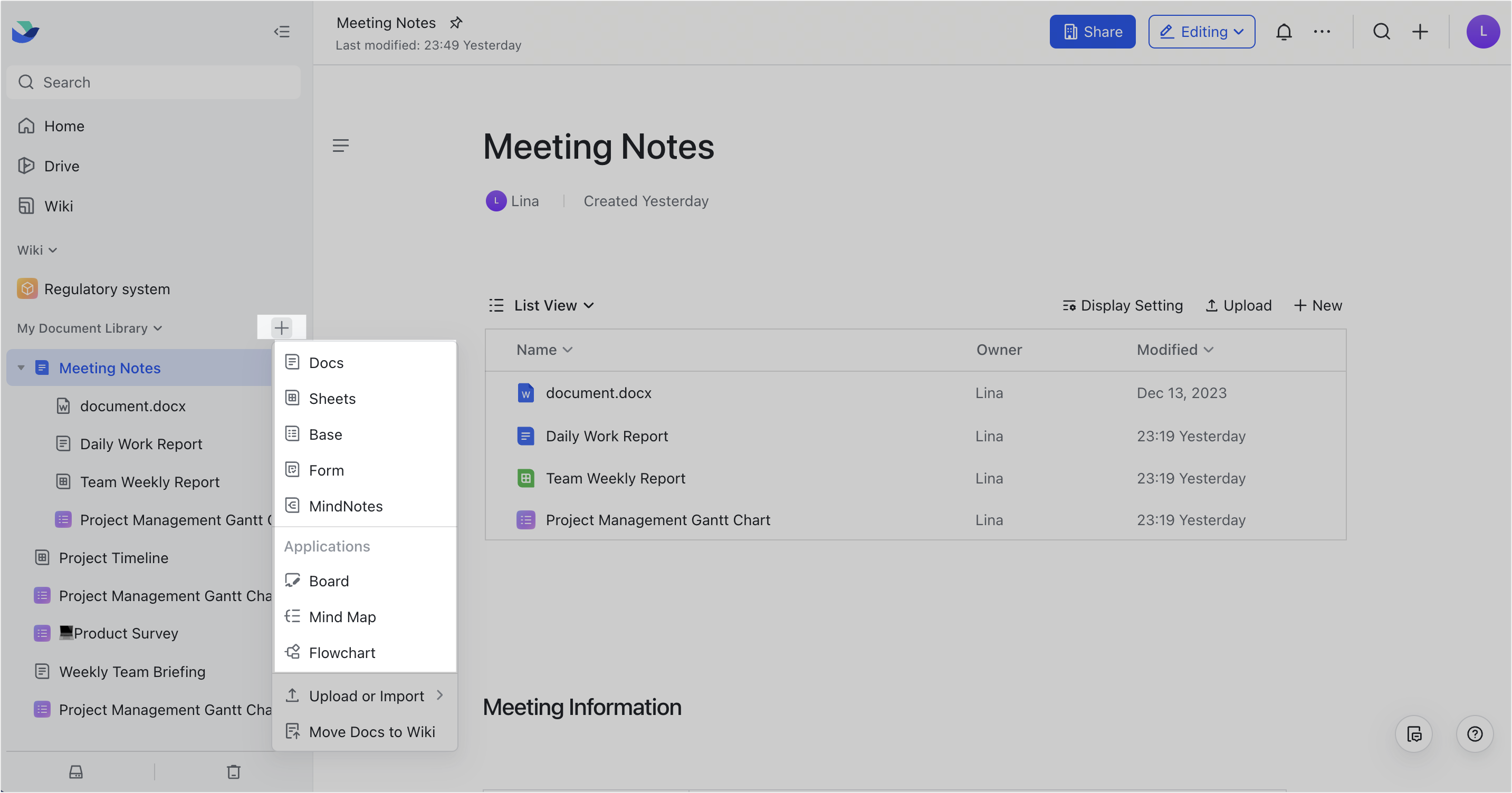The image size is (1512, 793).
Task: Open the Drive section
Action: (x=61, y=166)
